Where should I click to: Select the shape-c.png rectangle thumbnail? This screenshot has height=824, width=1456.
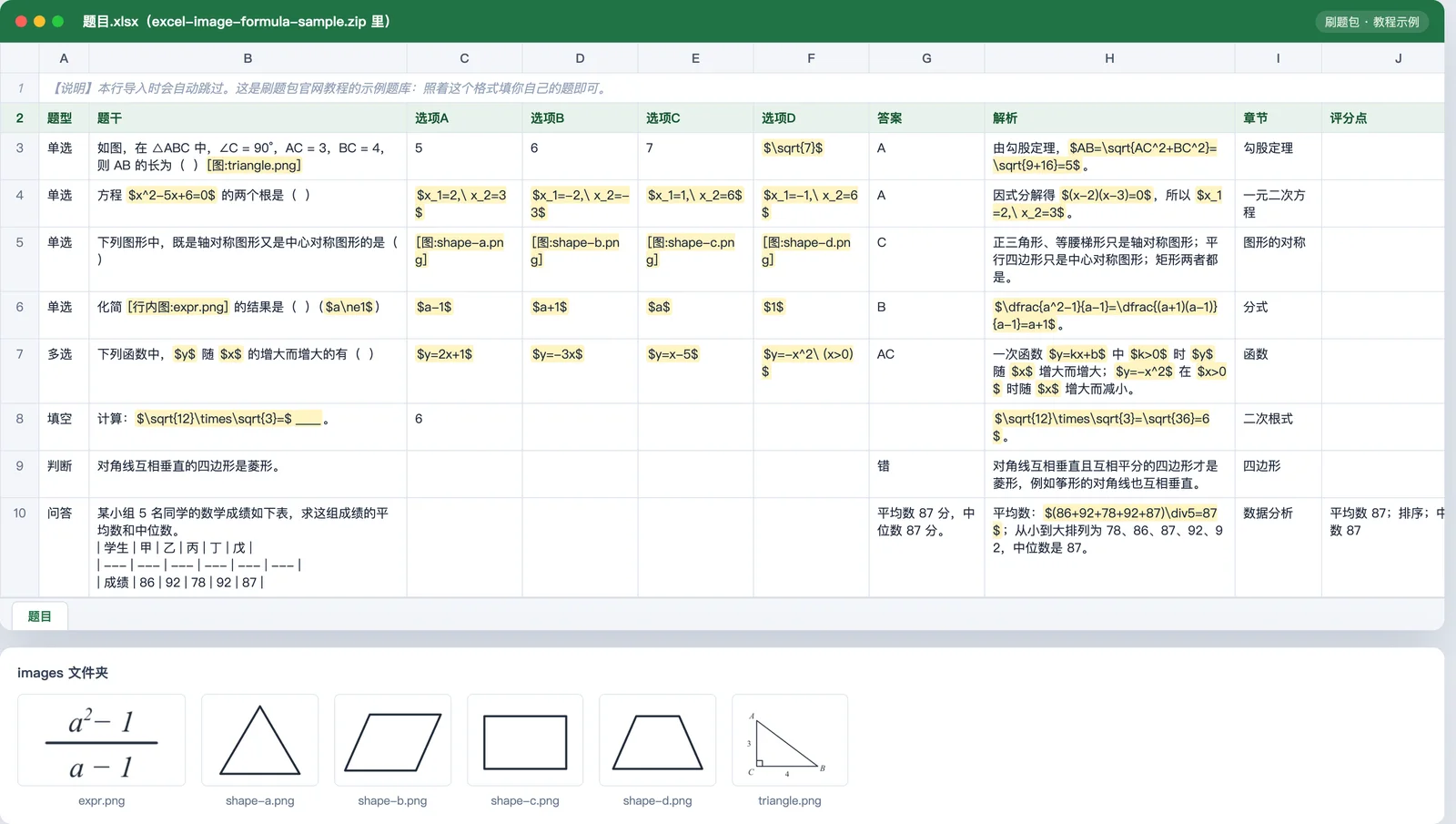pos(525,740)
